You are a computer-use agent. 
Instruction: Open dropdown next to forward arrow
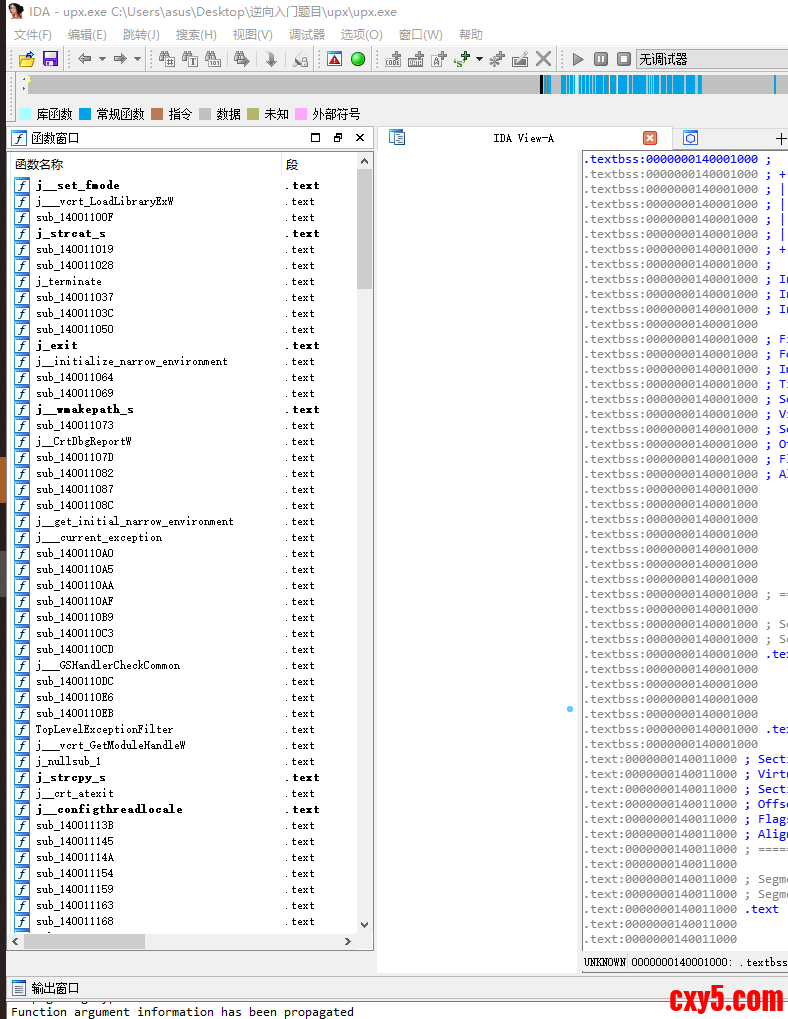point(137,59)
